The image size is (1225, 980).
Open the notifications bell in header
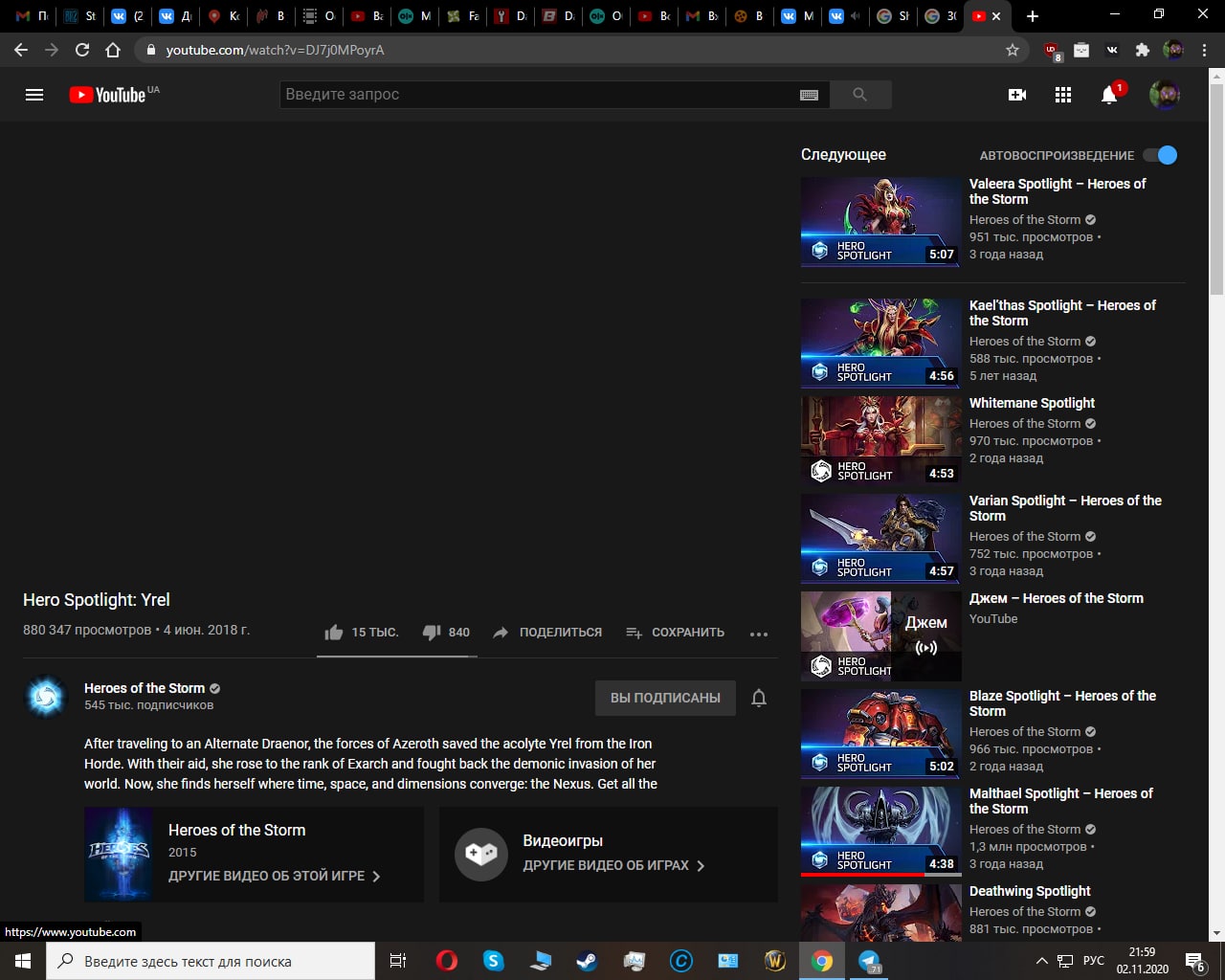tap(1109, 95)
